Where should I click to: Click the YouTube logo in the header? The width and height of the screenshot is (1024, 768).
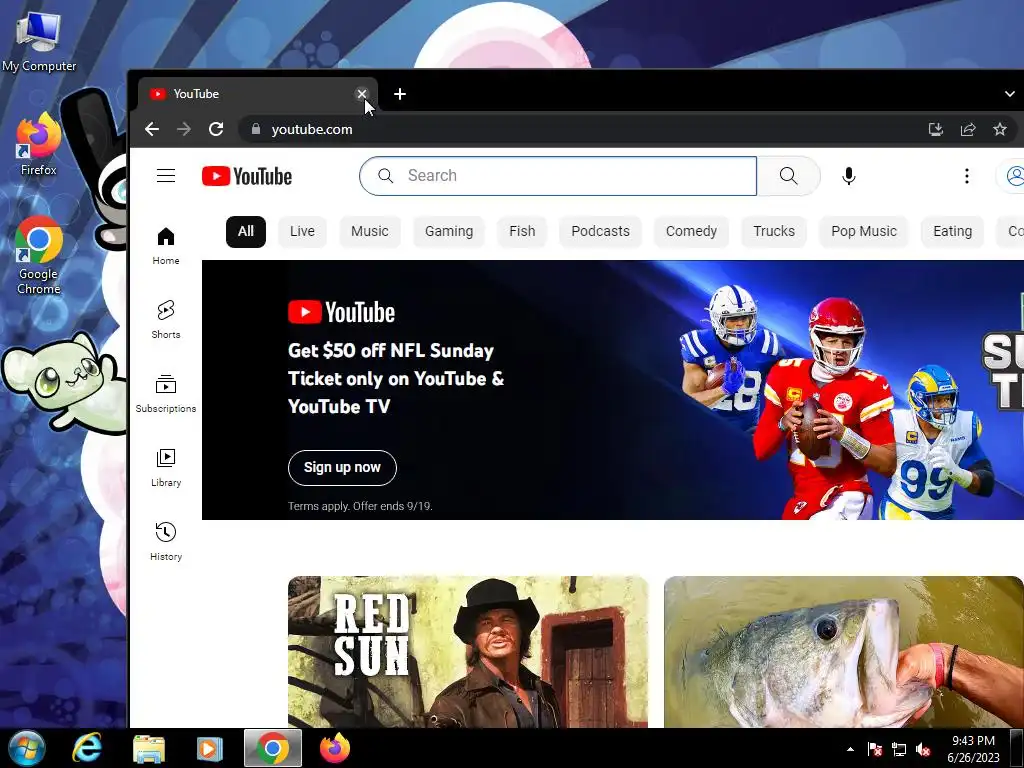pos(247,176)
